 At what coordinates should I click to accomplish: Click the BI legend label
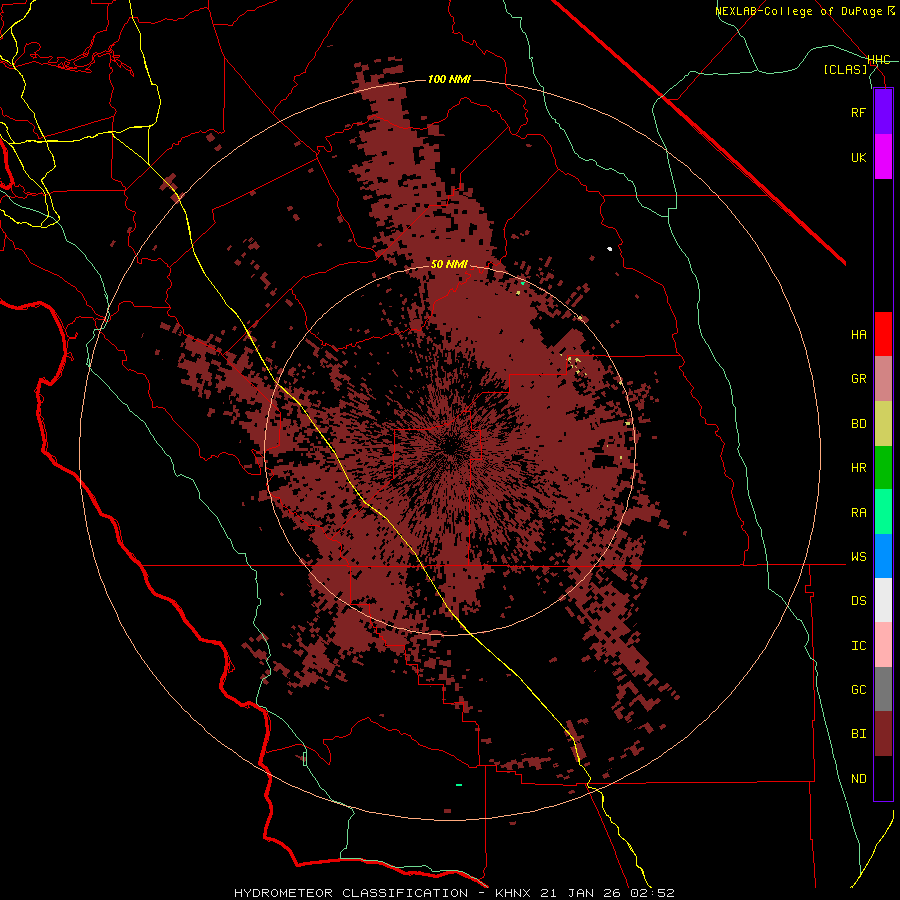(858, 734)
